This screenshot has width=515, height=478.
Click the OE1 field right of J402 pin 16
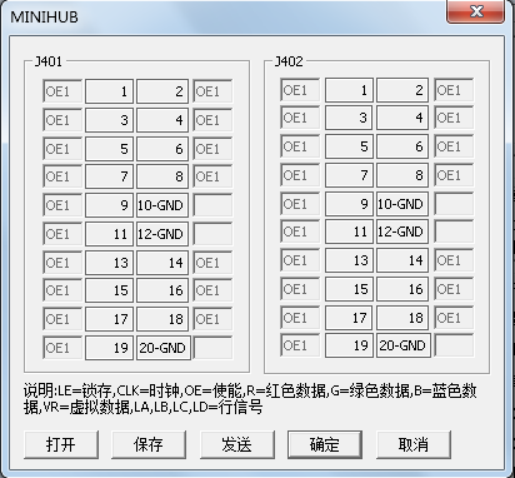point(454,289)
